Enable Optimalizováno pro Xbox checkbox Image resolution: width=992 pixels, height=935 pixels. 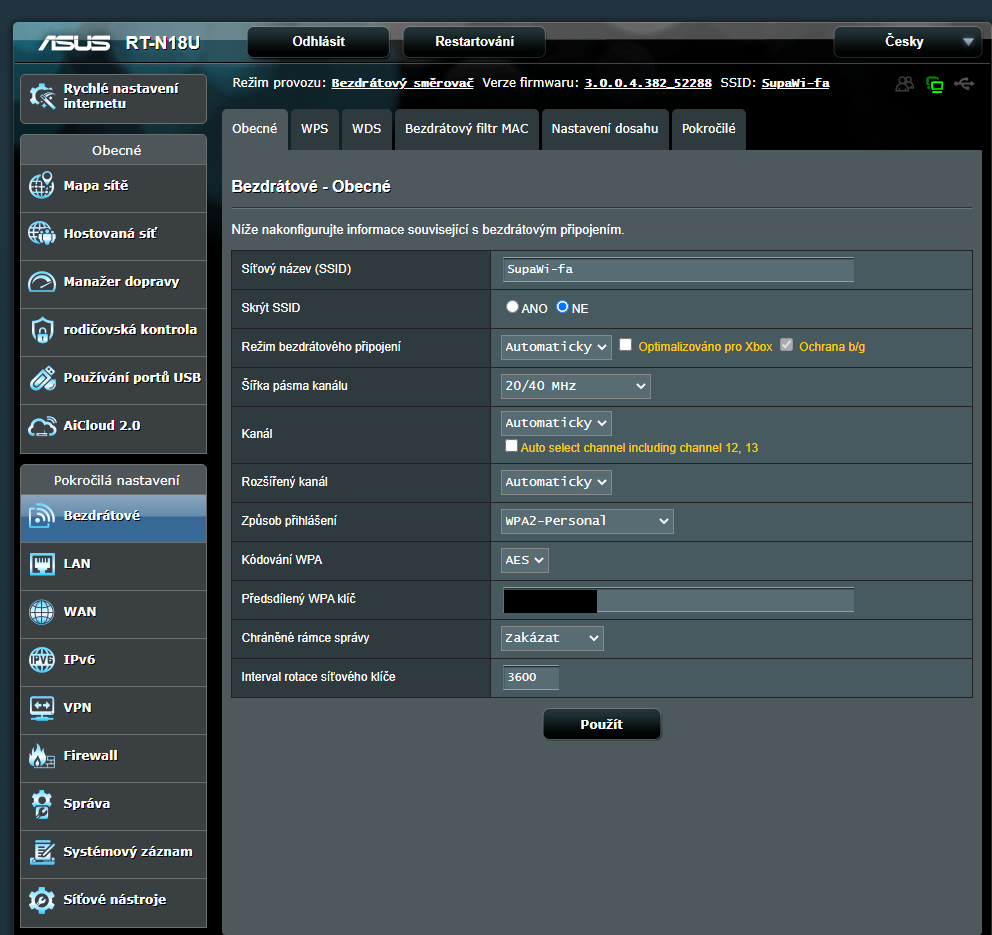pos(626,345)
